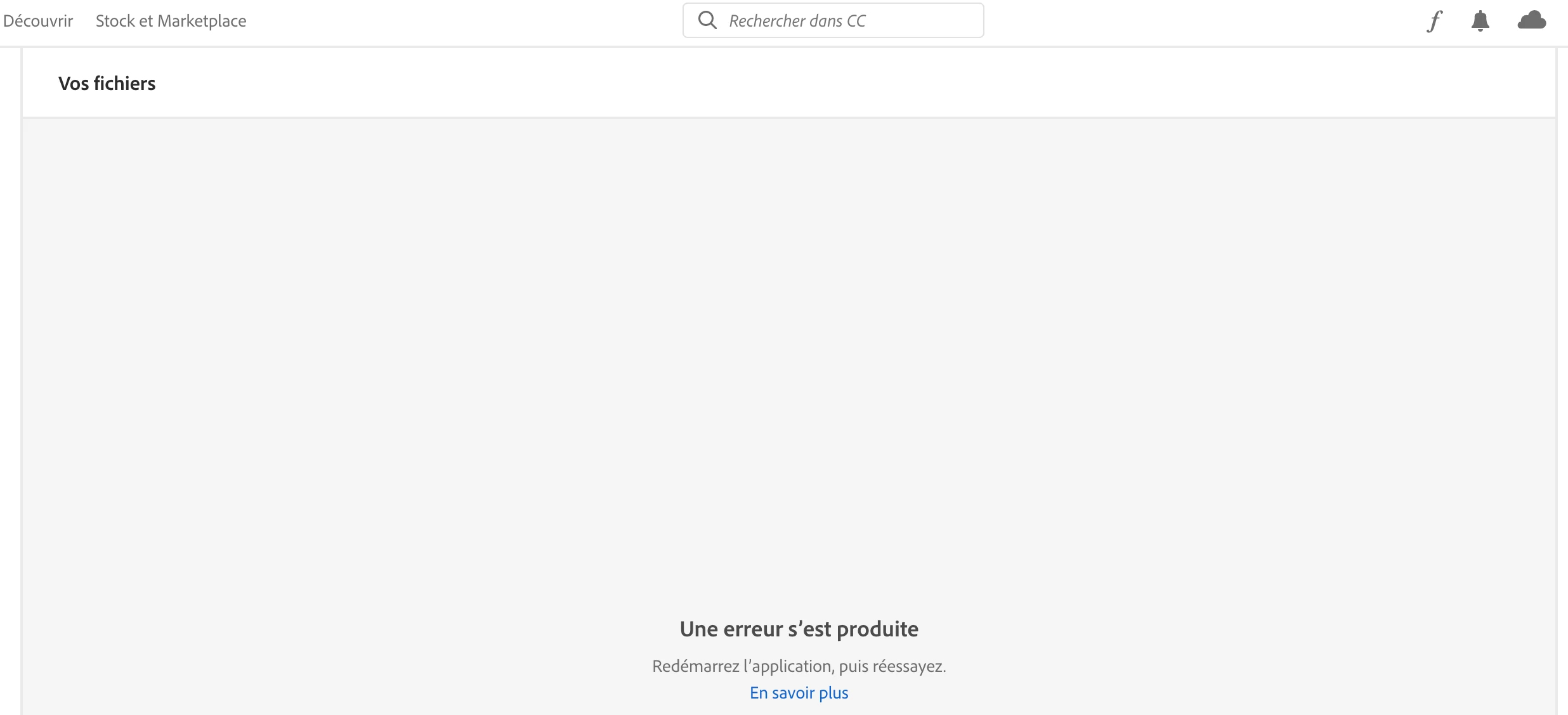Place cursor in the CC search box

pos(833,20)
